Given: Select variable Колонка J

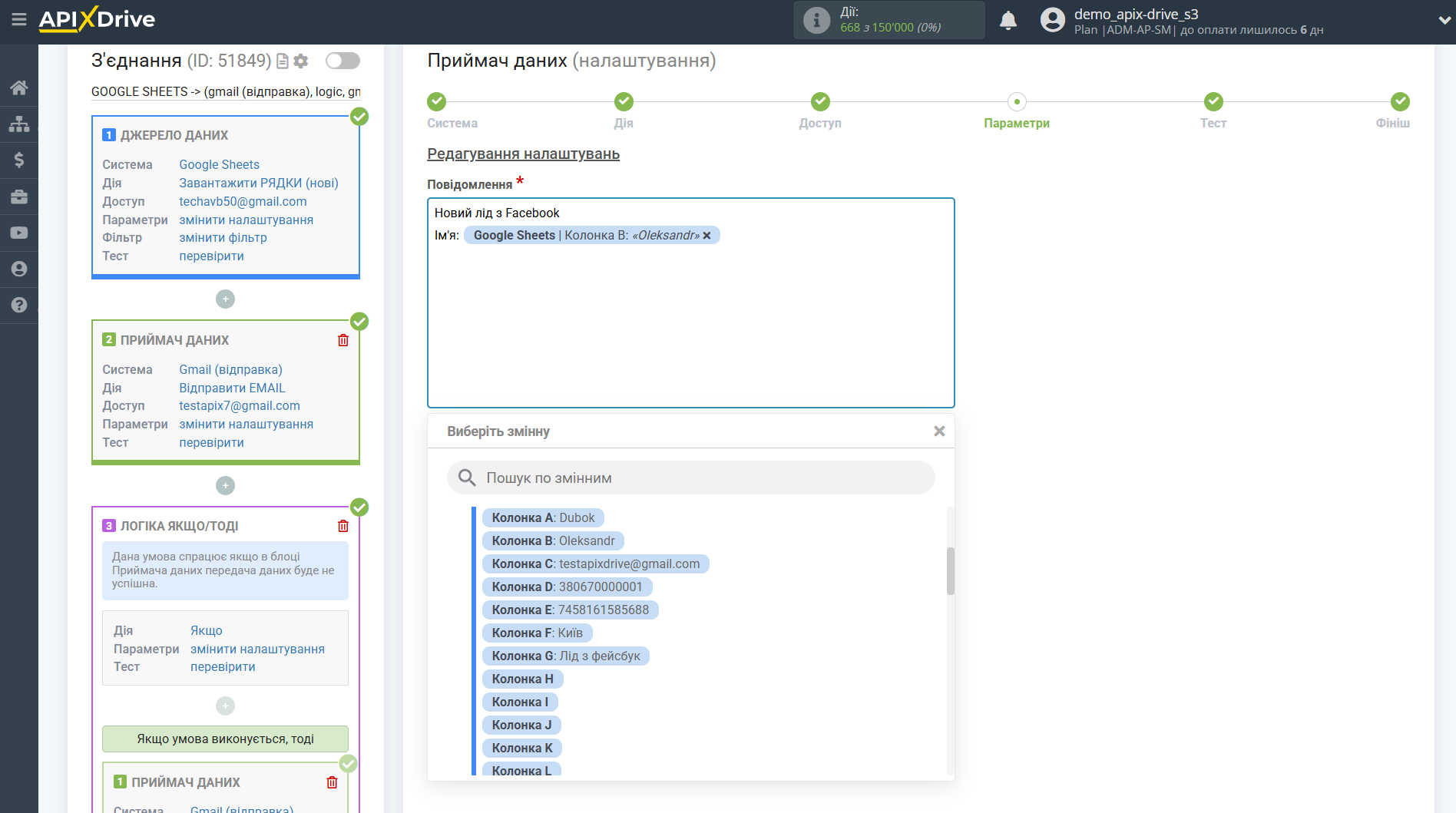Looking at the screenshot, I should pos(521,725).
